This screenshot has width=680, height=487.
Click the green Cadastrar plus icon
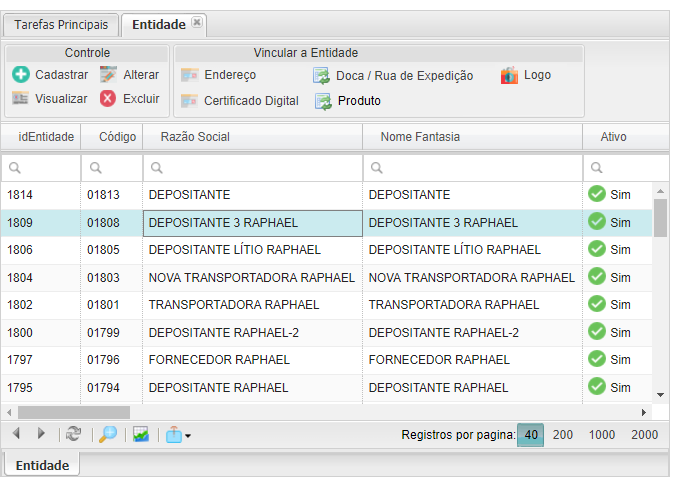click(x=20, y=75)
